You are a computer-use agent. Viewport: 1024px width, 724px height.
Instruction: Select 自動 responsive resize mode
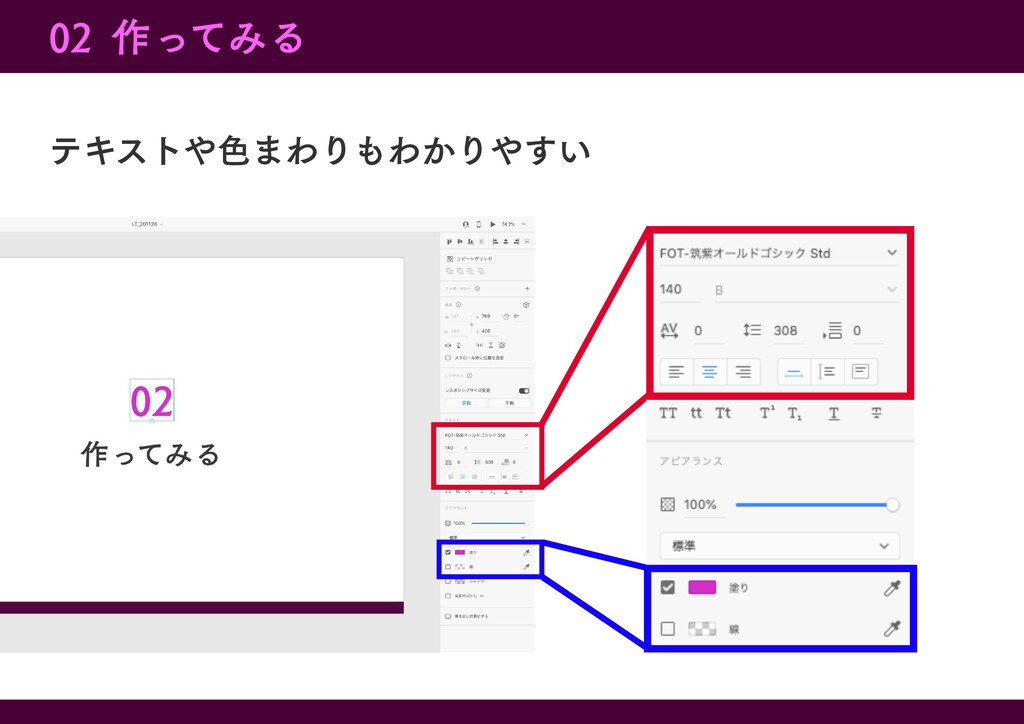(467, 403)
